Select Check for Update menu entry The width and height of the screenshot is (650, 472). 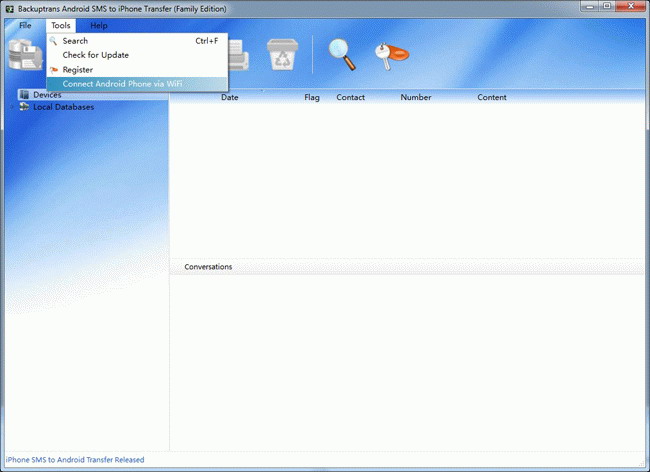coord(137,55)
